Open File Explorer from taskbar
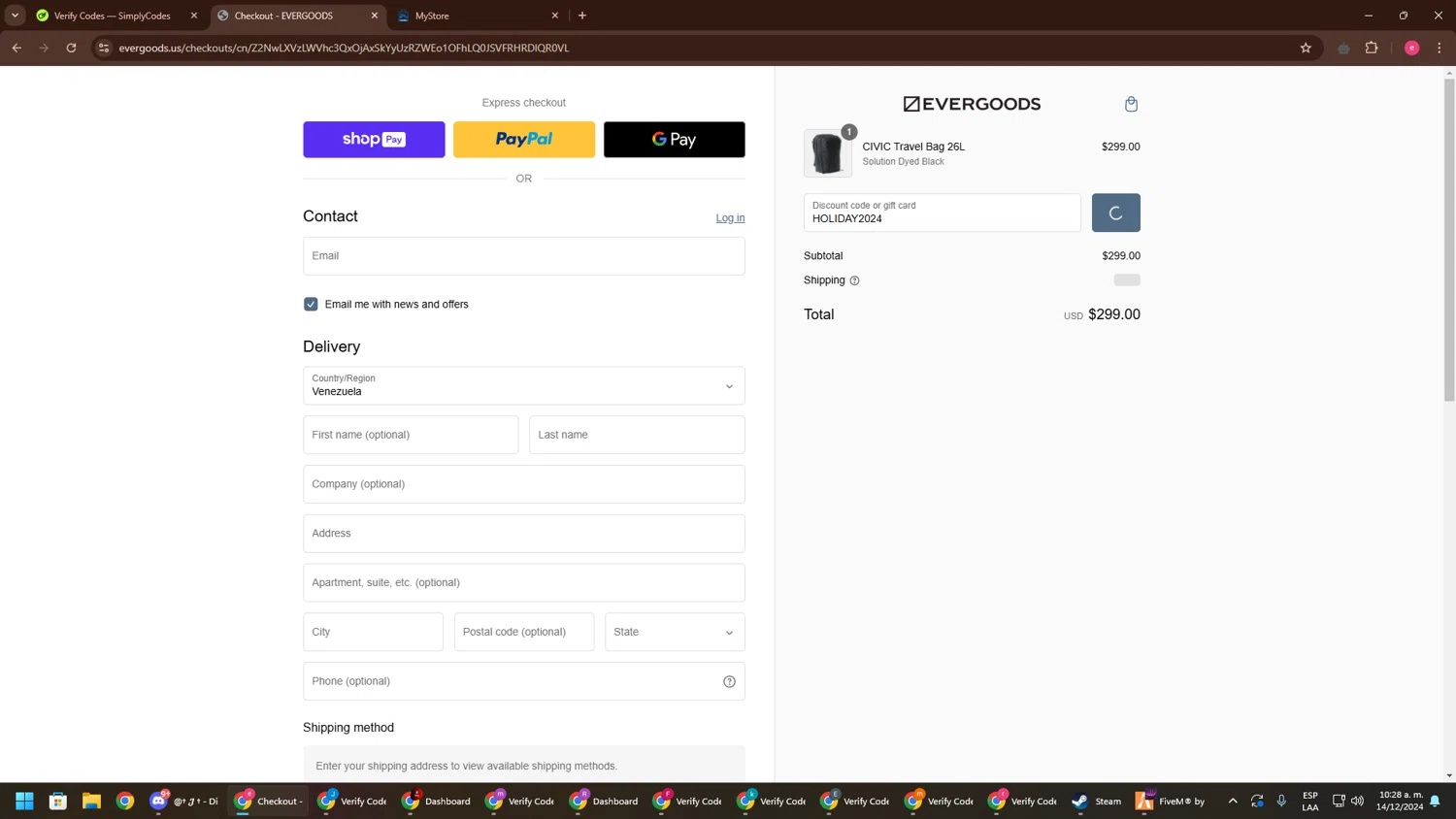Viewport: 1456px width, 819px height. coord(91,801)
